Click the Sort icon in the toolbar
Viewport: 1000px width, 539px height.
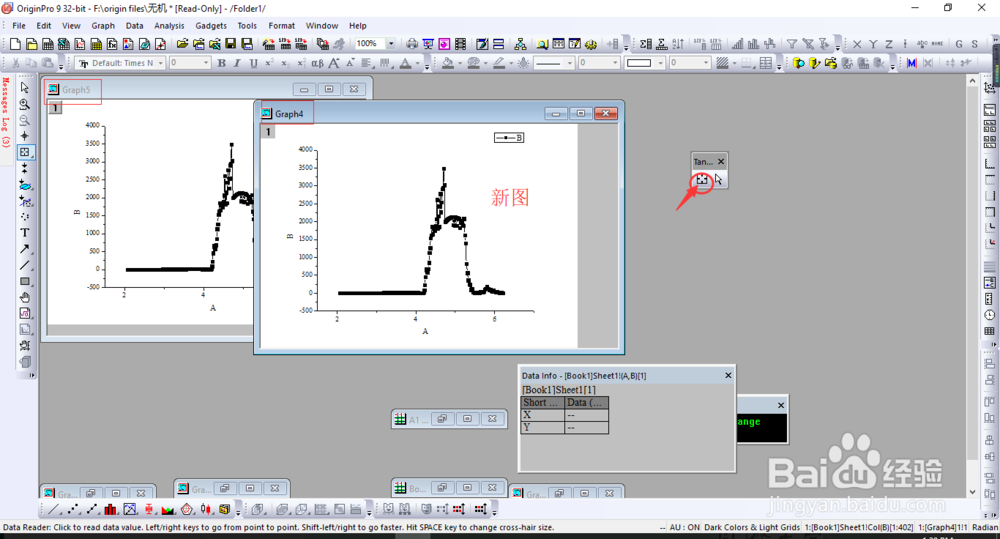coord(678,43)
